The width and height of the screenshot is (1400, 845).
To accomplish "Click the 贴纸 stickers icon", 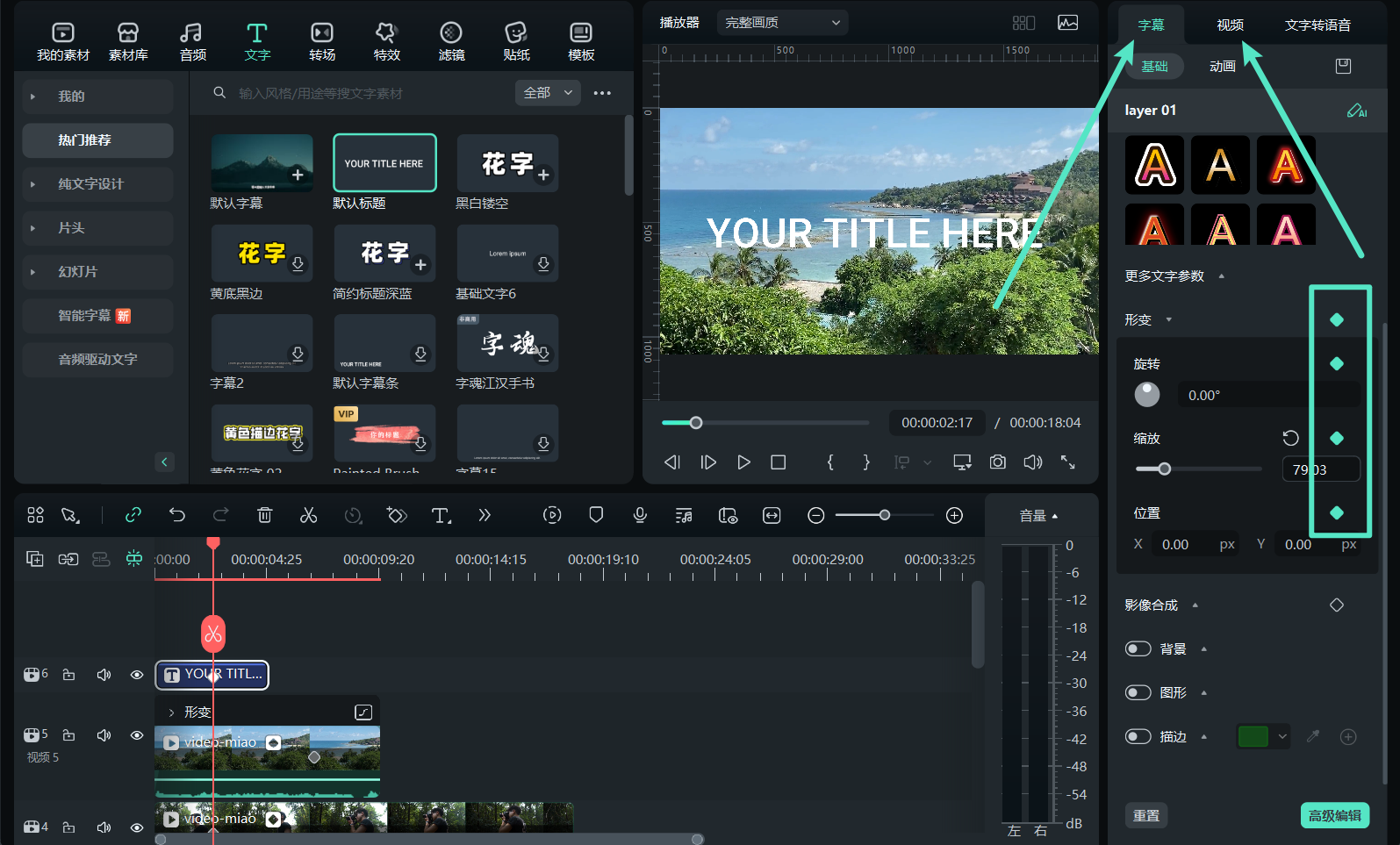I will [x=516, y=33].
